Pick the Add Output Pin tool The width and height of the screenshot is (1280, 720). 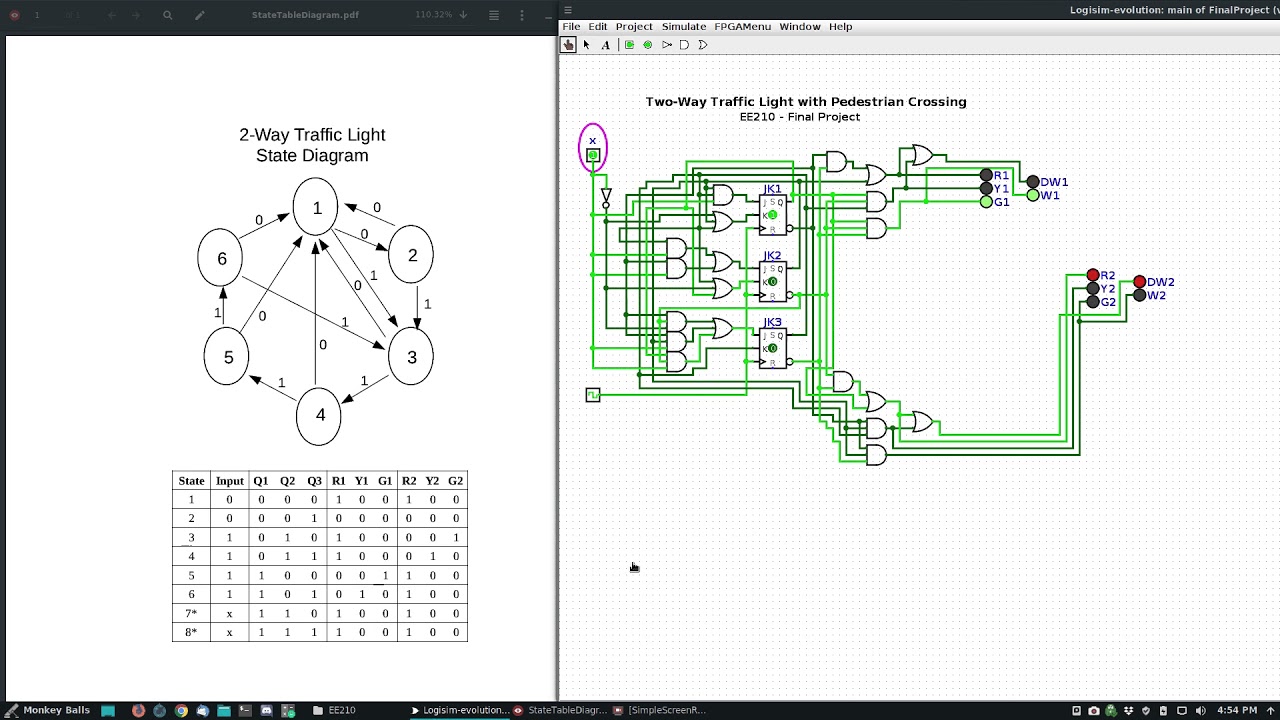point(648,45)
